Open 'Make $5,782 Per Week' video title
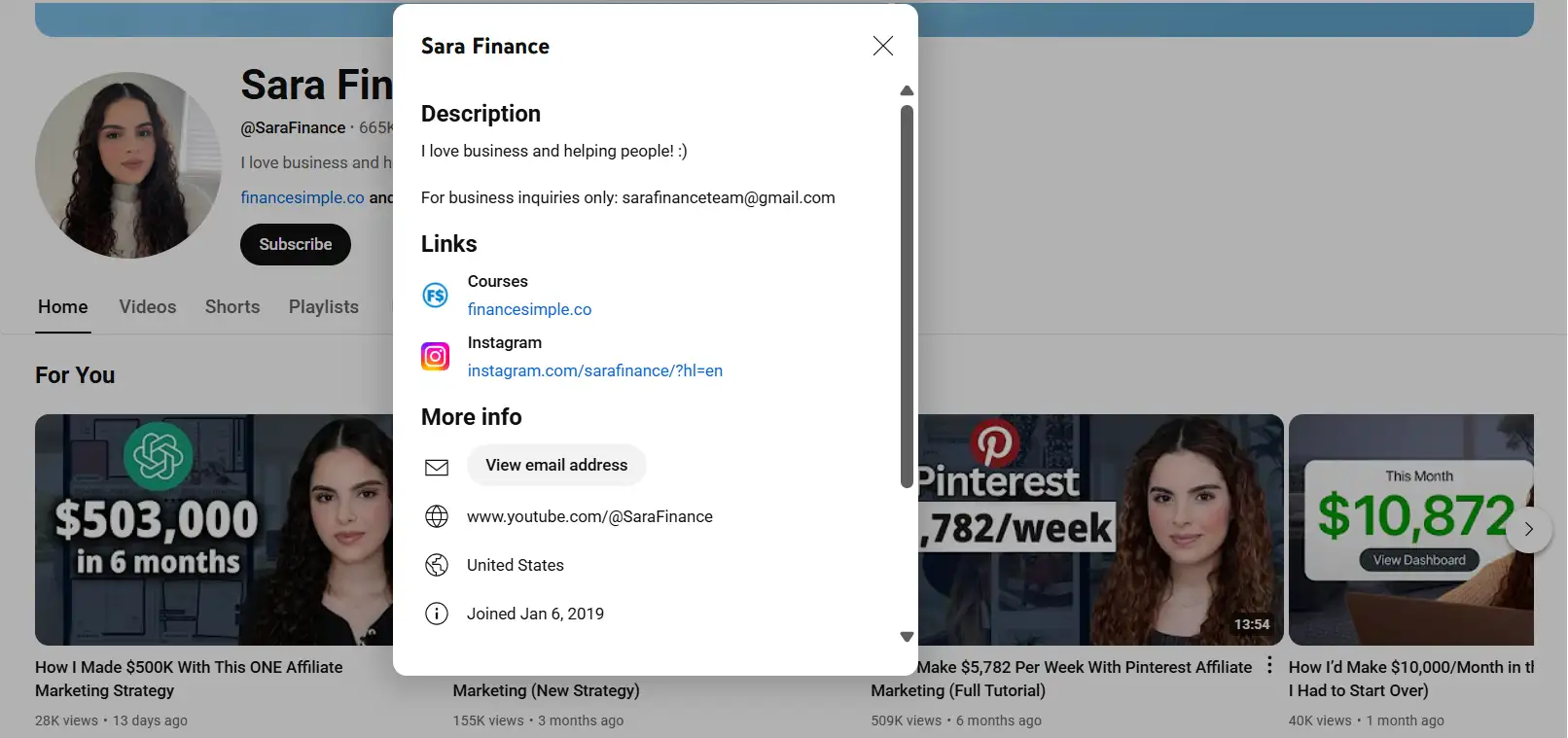The width and height of the screenshot is (1568, 738). [x=1061, y=679]
